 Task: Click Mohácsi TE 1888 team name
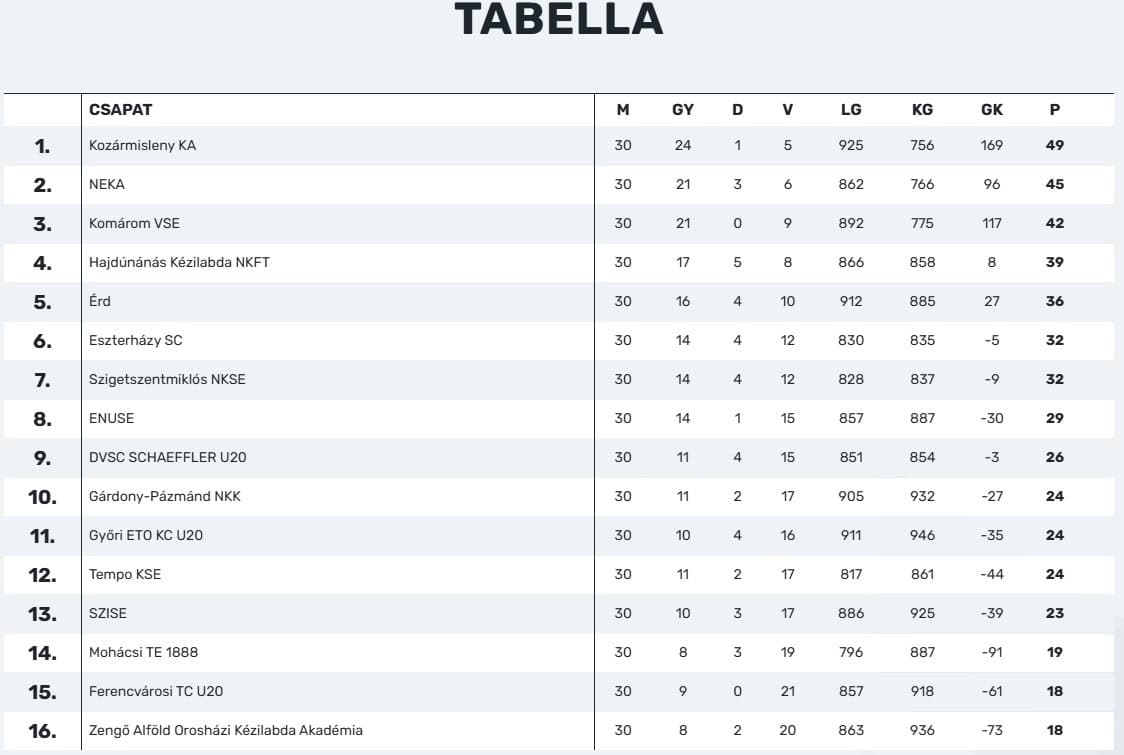click(x=143, y=652)
